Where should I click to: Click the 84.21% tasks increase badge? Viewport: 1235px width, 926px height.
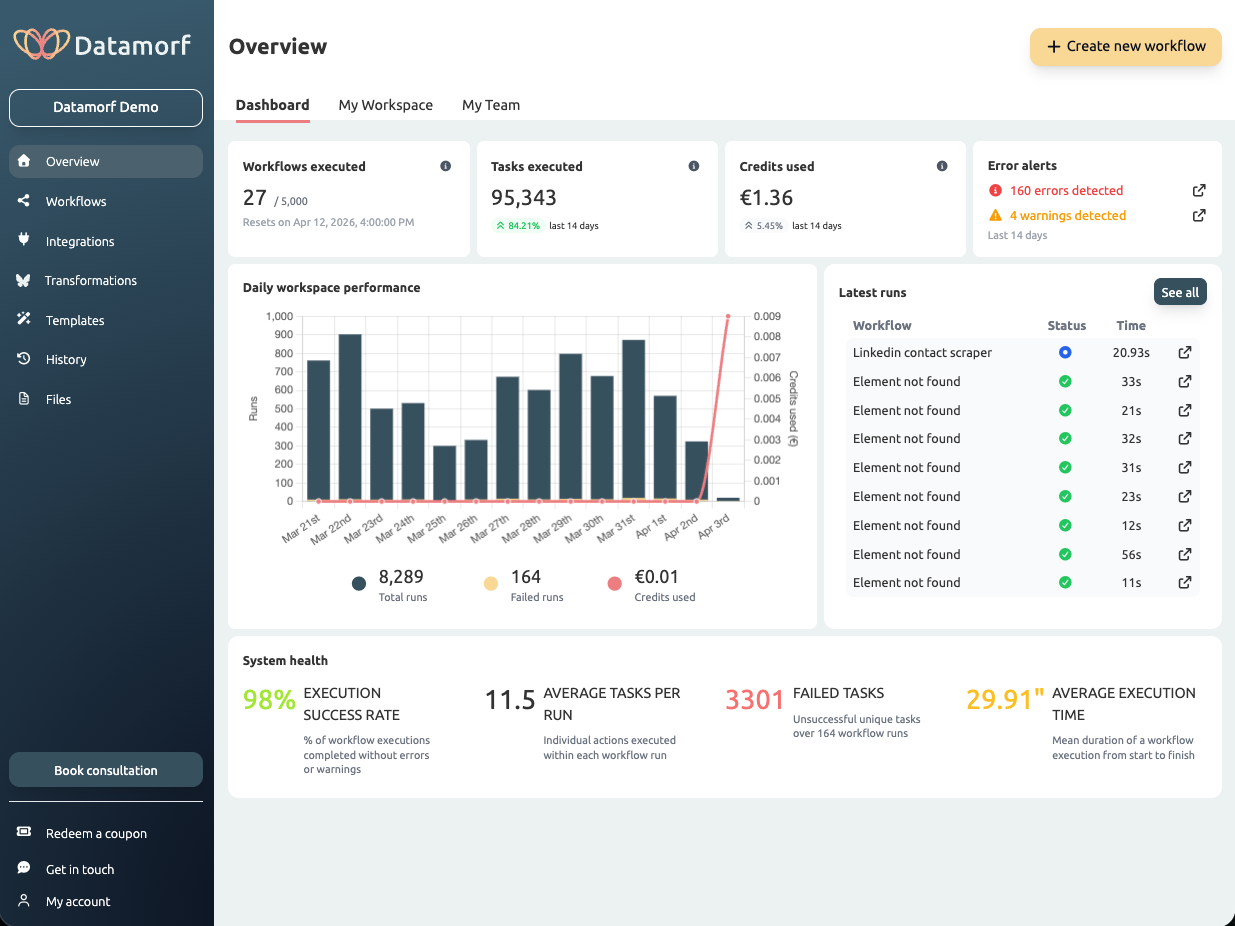pos(517,226)
